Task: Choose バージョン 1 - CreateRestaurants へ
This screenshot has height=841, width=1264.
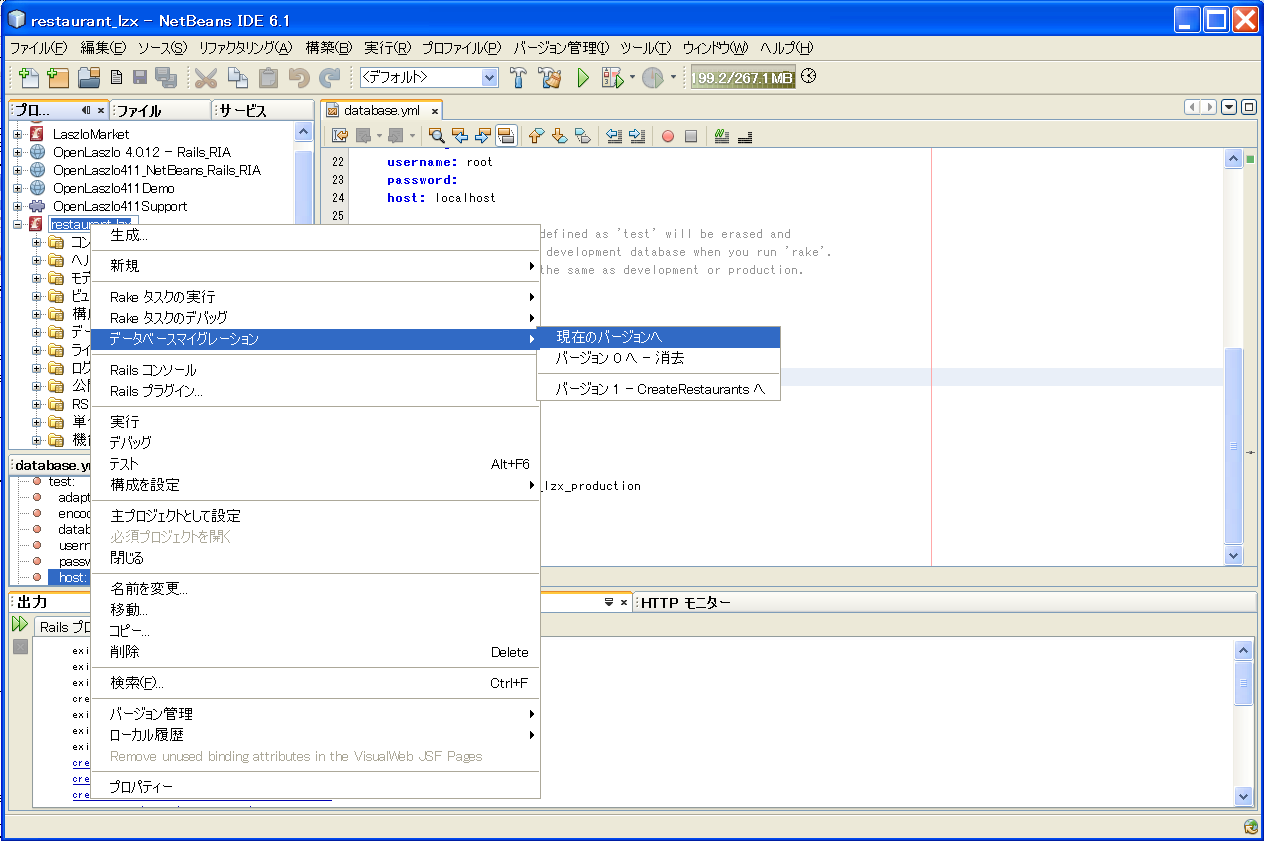Action: [x=658, y=389]
